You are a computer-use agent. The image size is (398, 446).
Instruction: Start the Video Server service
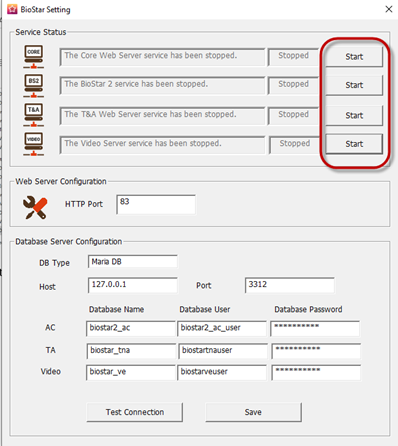tap(354, 144)
